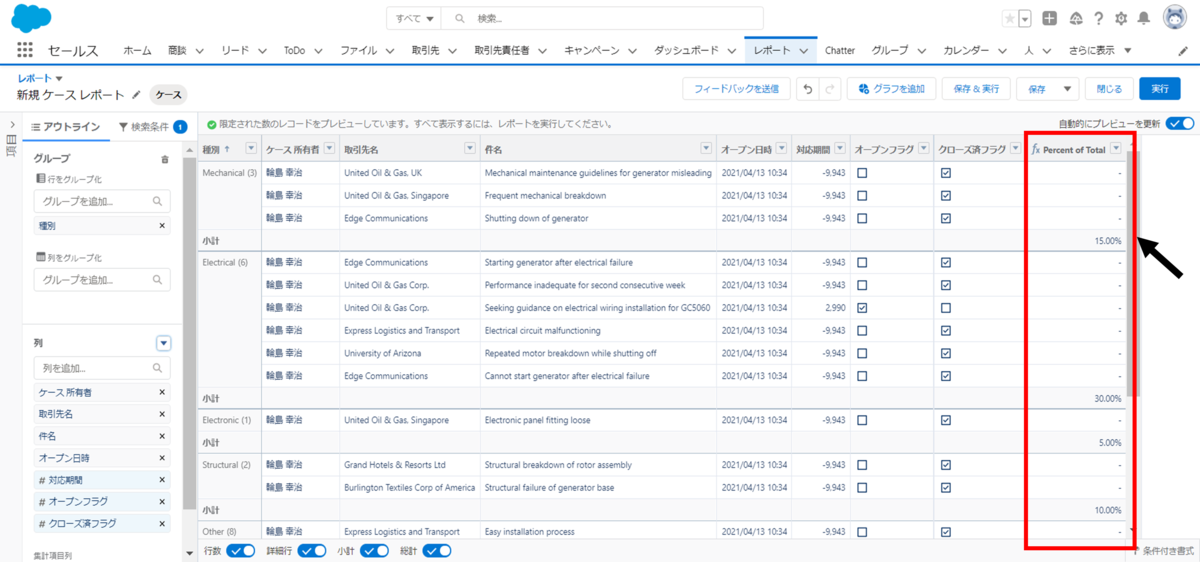
Task: Switch to the アウトライン panel tab
Action: point(65,126)
